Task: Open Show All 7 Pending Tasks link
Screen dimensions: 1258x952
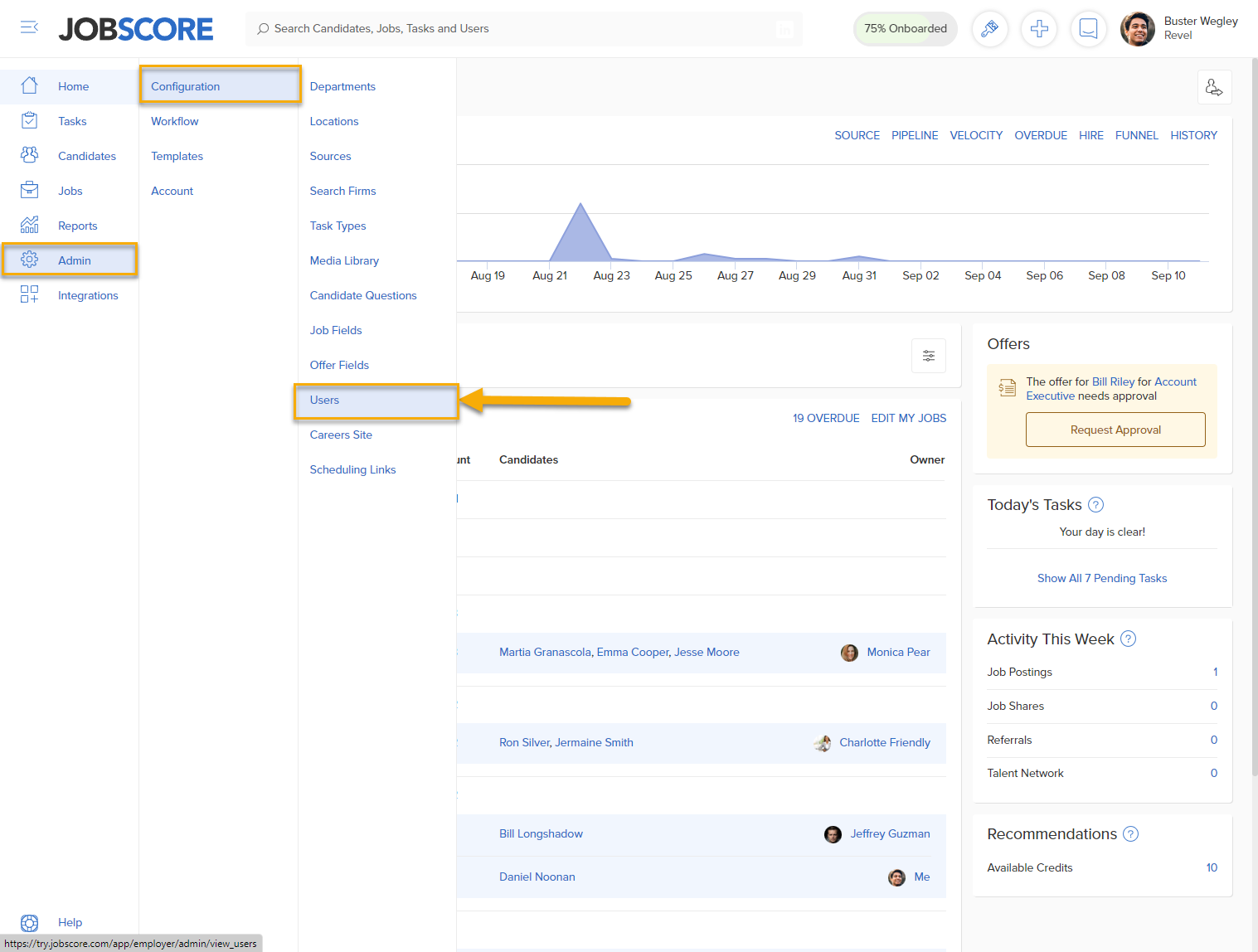Action: [x=1101, y=578]
